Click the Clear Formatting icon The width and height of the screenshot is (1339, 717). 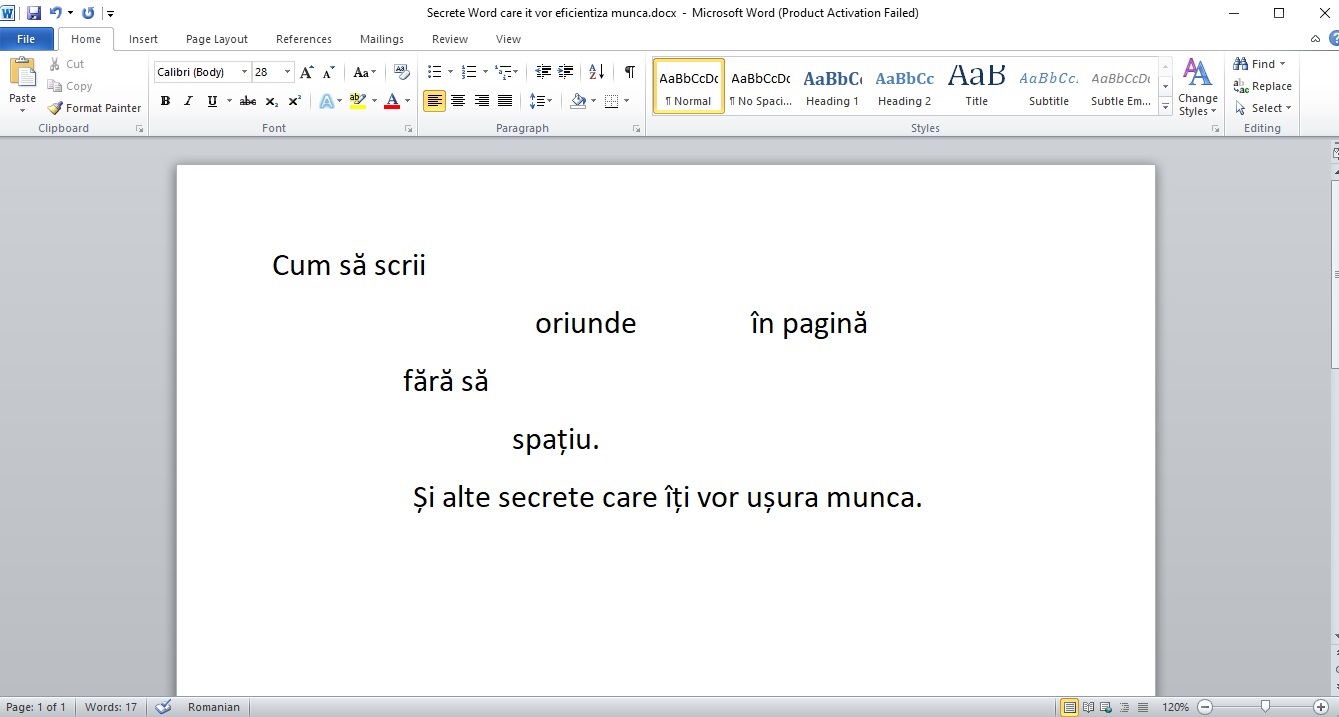coord(402,72)
